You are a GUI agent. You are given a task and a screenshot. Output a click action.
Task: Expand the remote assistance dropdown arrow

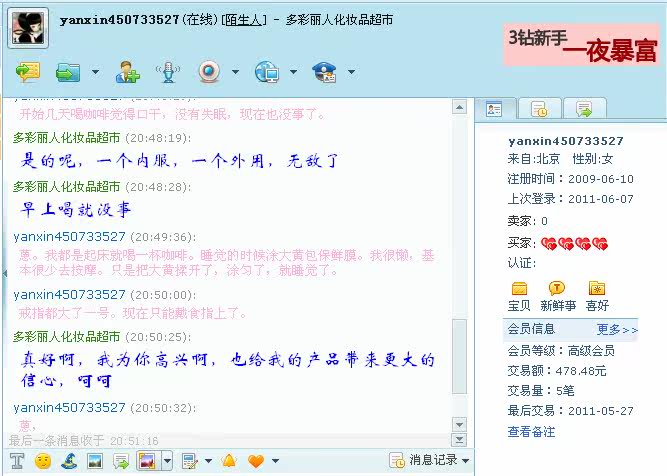(x=294, y=72)
